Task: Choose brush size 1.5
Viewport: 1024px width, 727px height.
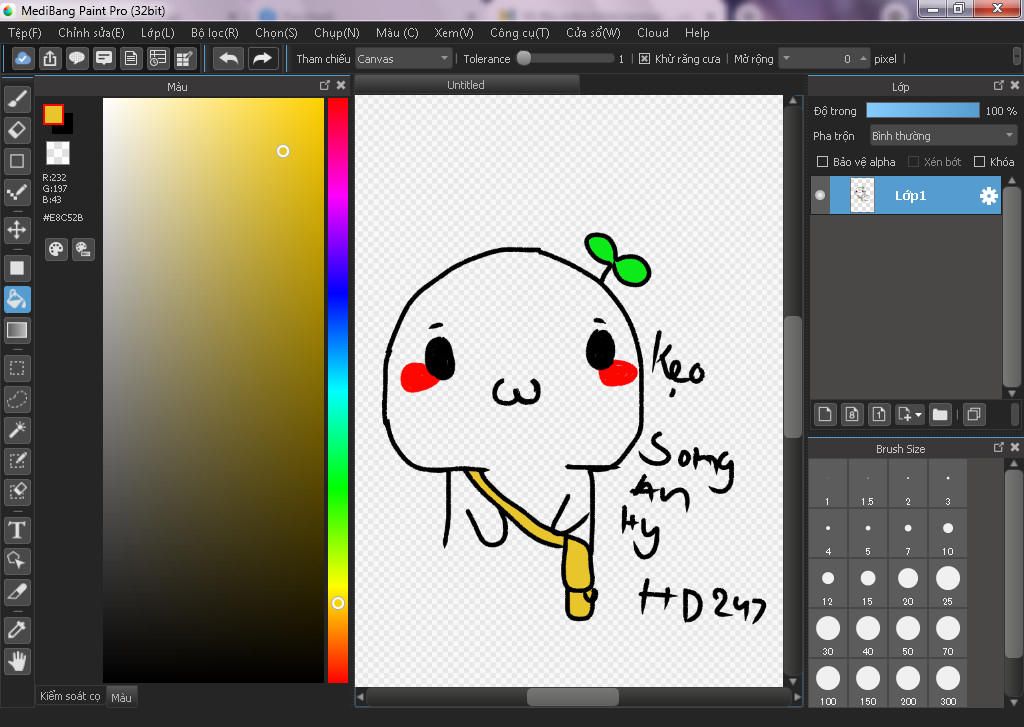Action: tap(867, 485)
